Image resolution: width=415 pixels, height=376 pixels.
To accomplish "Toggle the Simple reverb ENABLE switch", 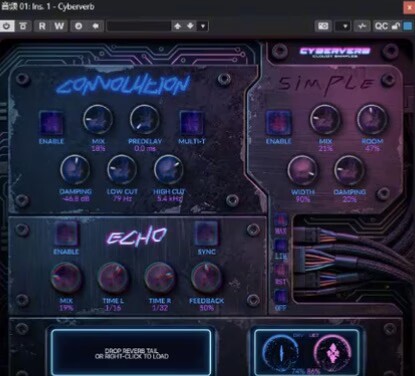I will click(x=279, y=123).
